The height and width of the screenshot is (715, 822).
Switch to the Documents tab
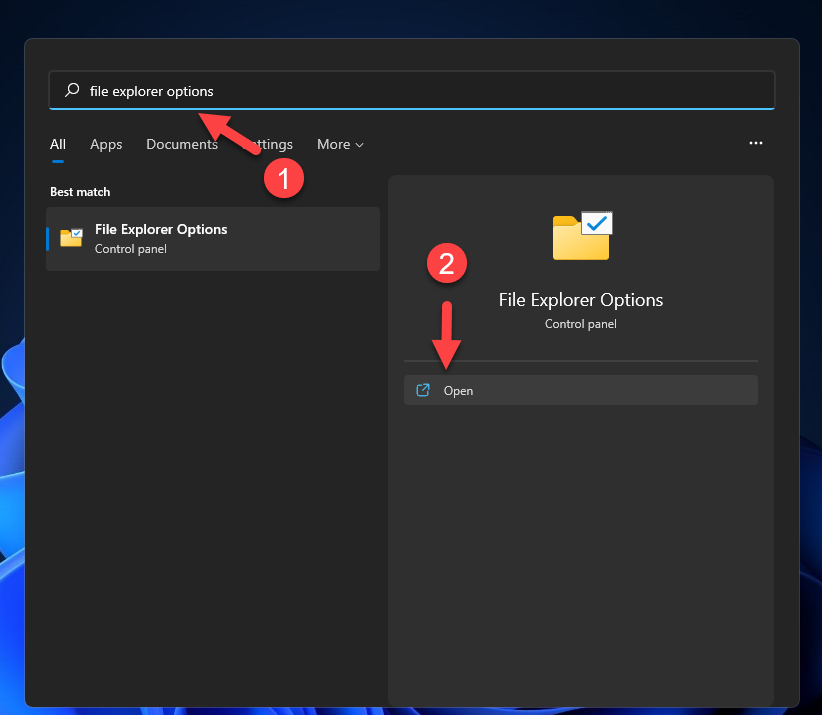(x=181, y=144)
